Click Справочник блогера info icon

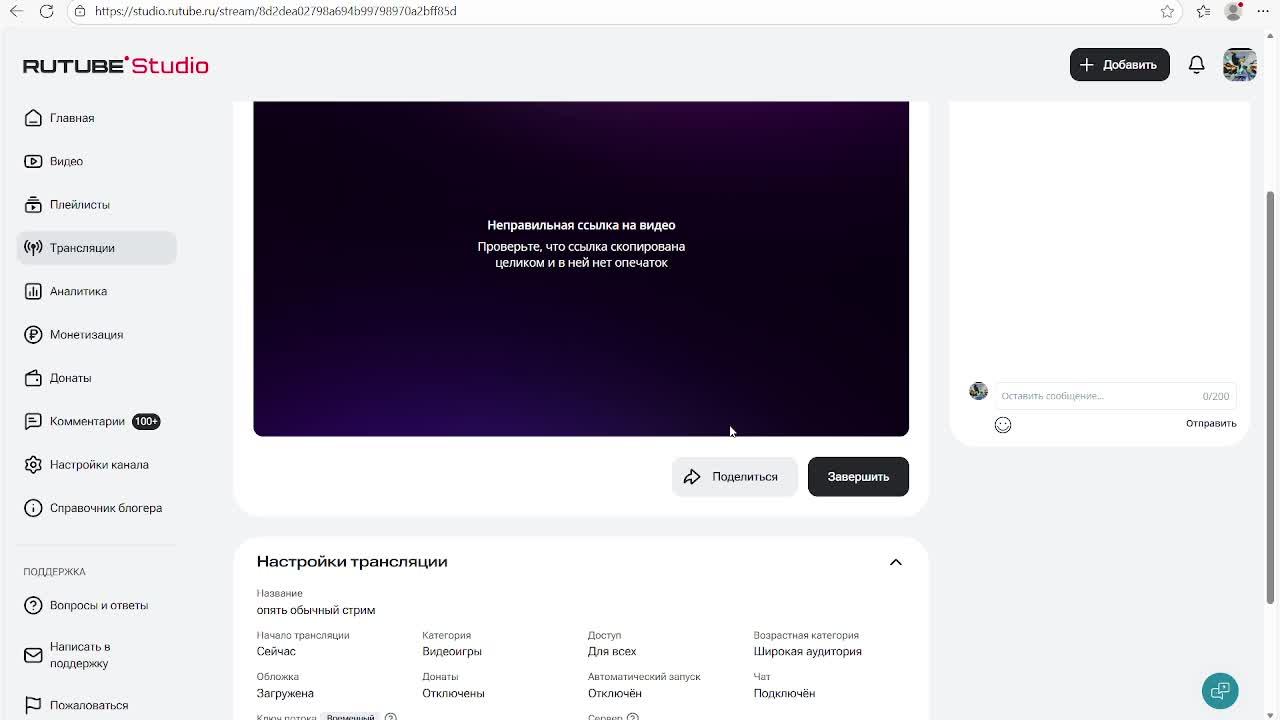pos(33,508)
